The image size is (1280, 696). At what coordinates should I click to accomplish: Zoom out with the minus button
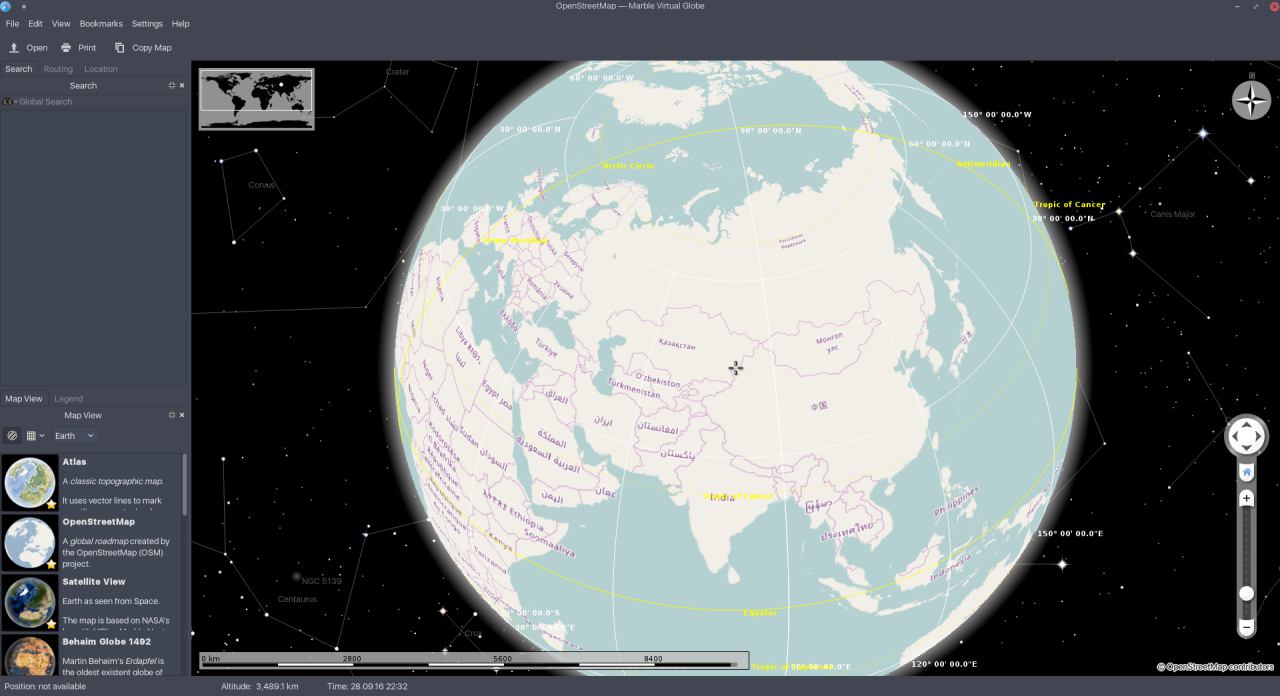point(1246,628)
